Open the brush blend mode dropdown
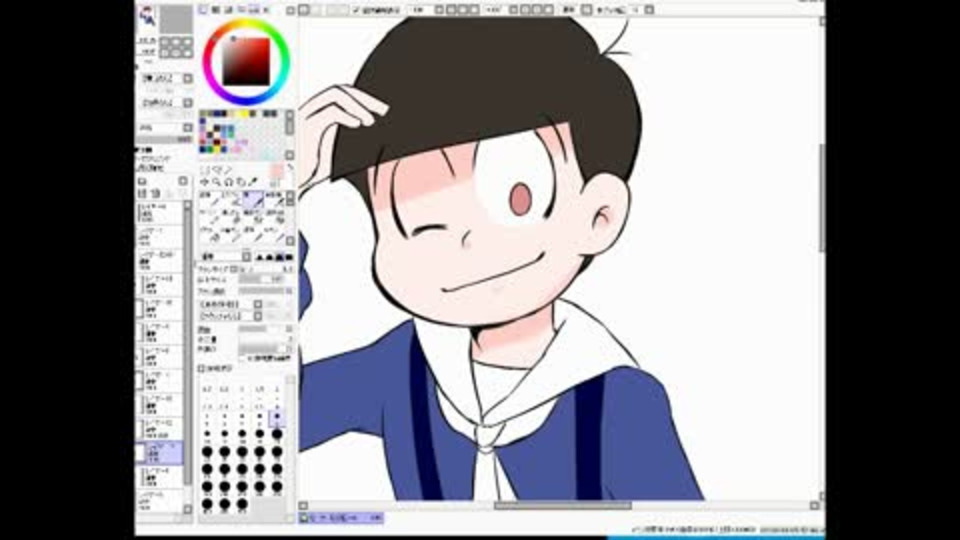The height and width of the screenshot is (540, 960). click(246, 257)
